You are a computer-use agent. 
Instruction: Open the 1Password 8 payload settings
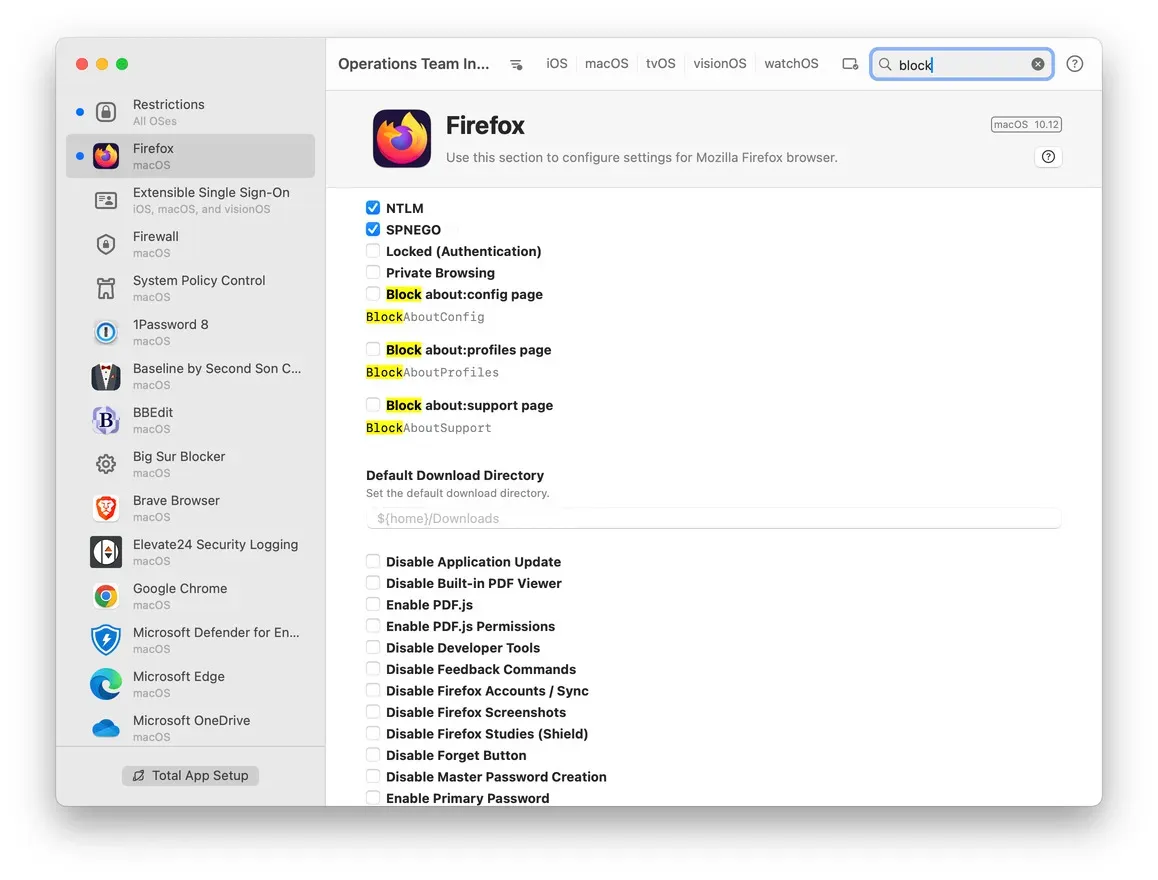pos(170,332)
